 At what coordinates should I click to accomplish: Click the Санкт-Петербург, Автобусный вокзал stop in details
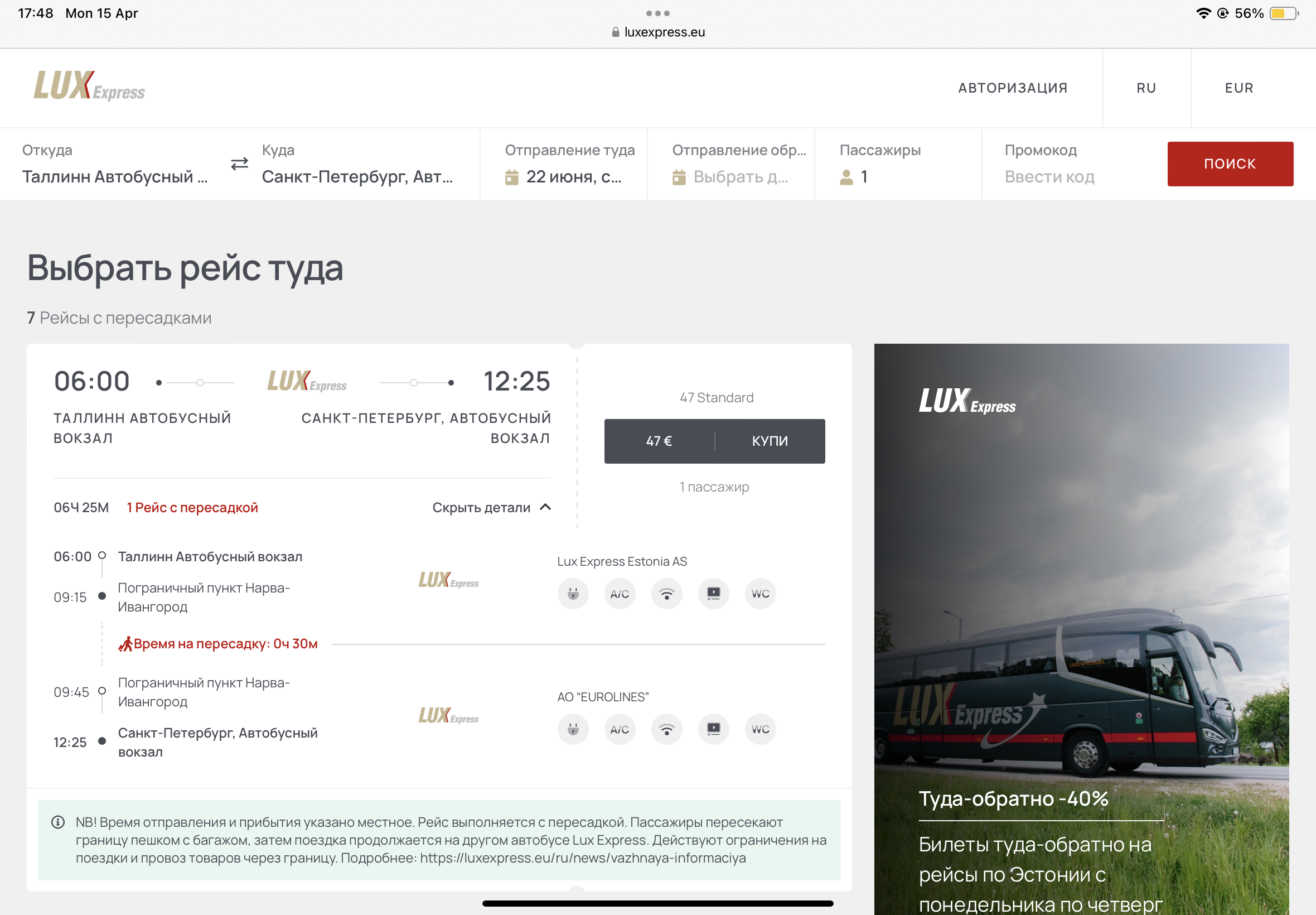pyautogui.click(x=217, y=743)
